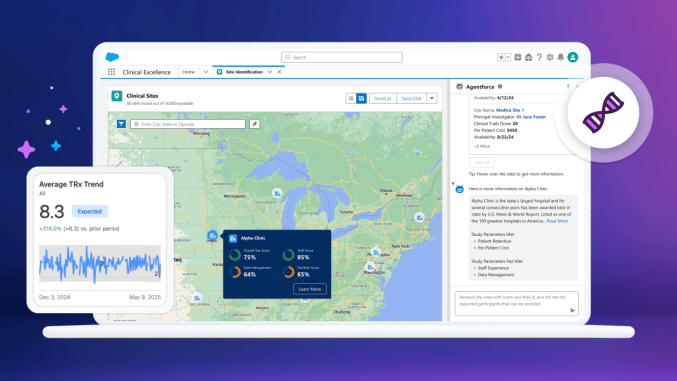This screenshot has width=677, height=381.
Task: Switch to map view of sites
Action: point(361,98)
